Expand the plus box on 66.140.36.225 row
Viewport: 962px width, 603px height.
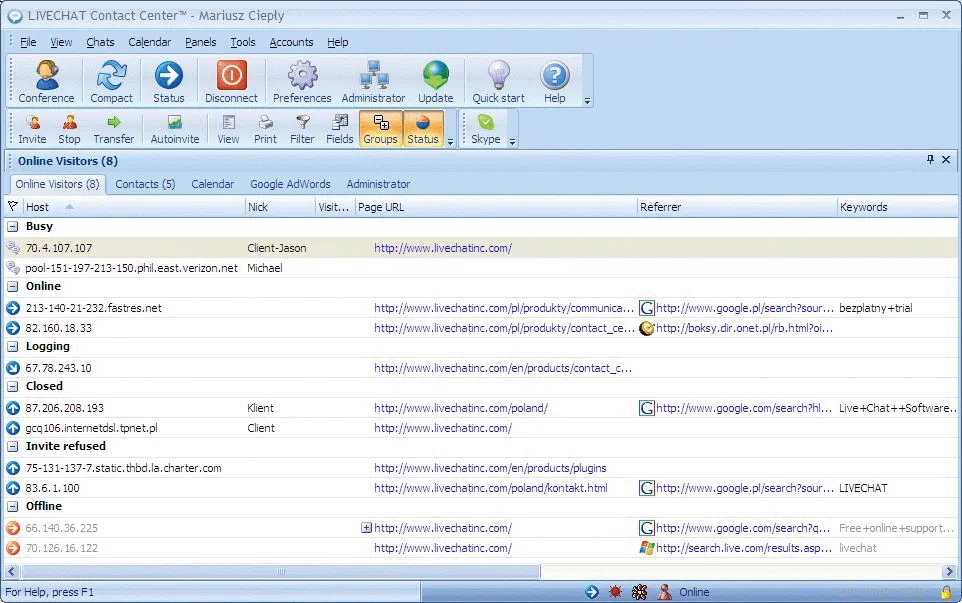coord(366,528)
